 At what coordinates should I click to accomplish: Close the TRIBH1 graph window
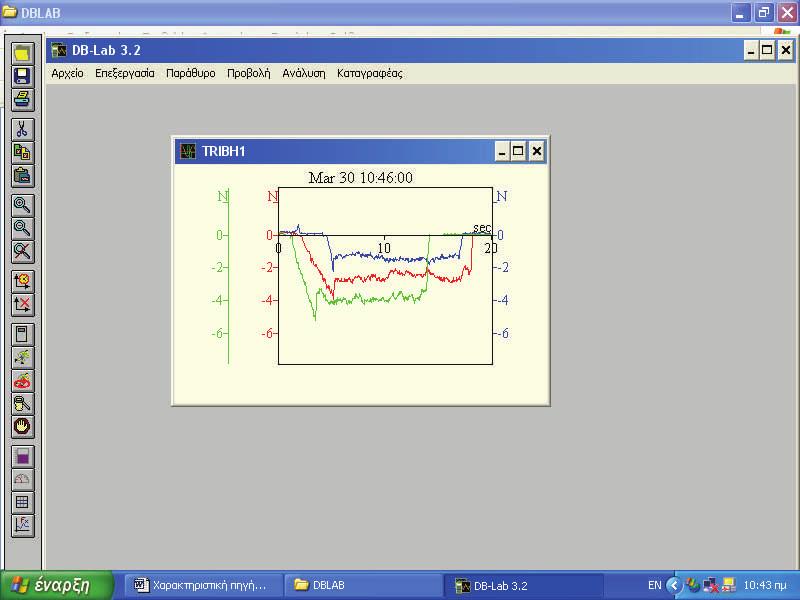[x=536, y=152]
